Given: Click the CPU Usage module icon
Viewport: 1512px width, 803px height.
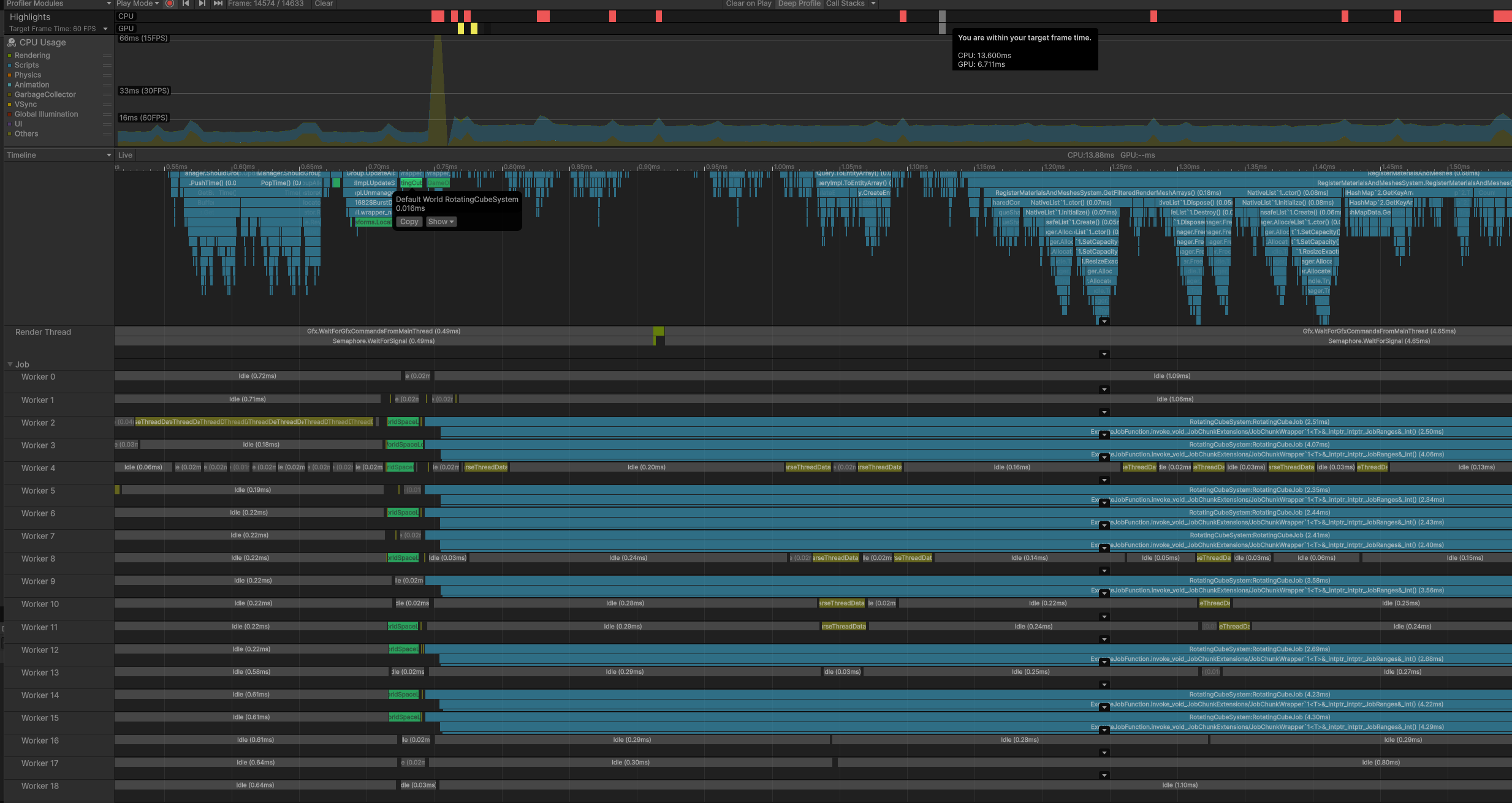Looking at the screenshot, I should [12, 42].
